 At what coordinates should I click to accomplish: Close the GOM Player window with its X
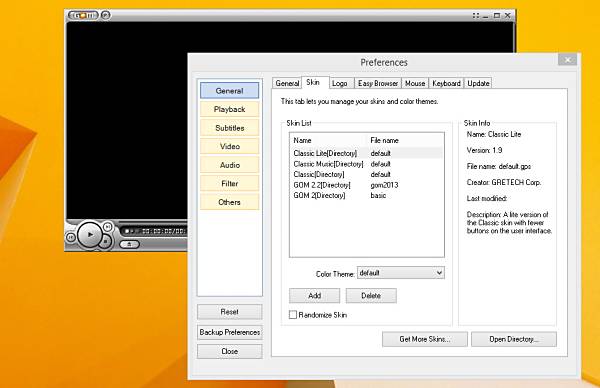click(507, 16)
